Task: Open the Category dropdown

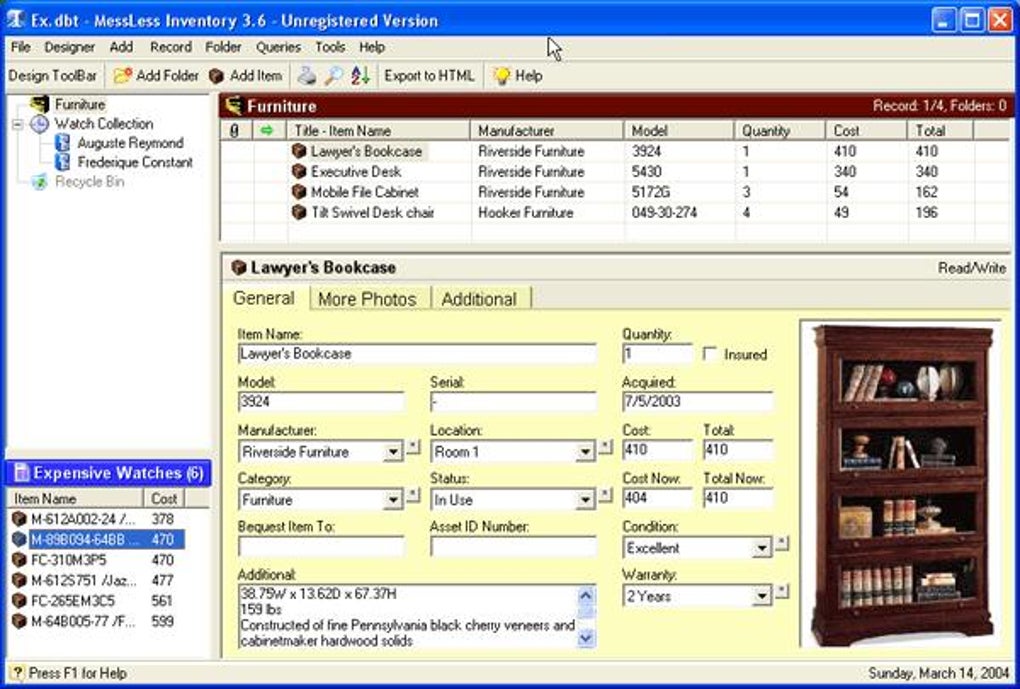Action: [x=393, y=500]
